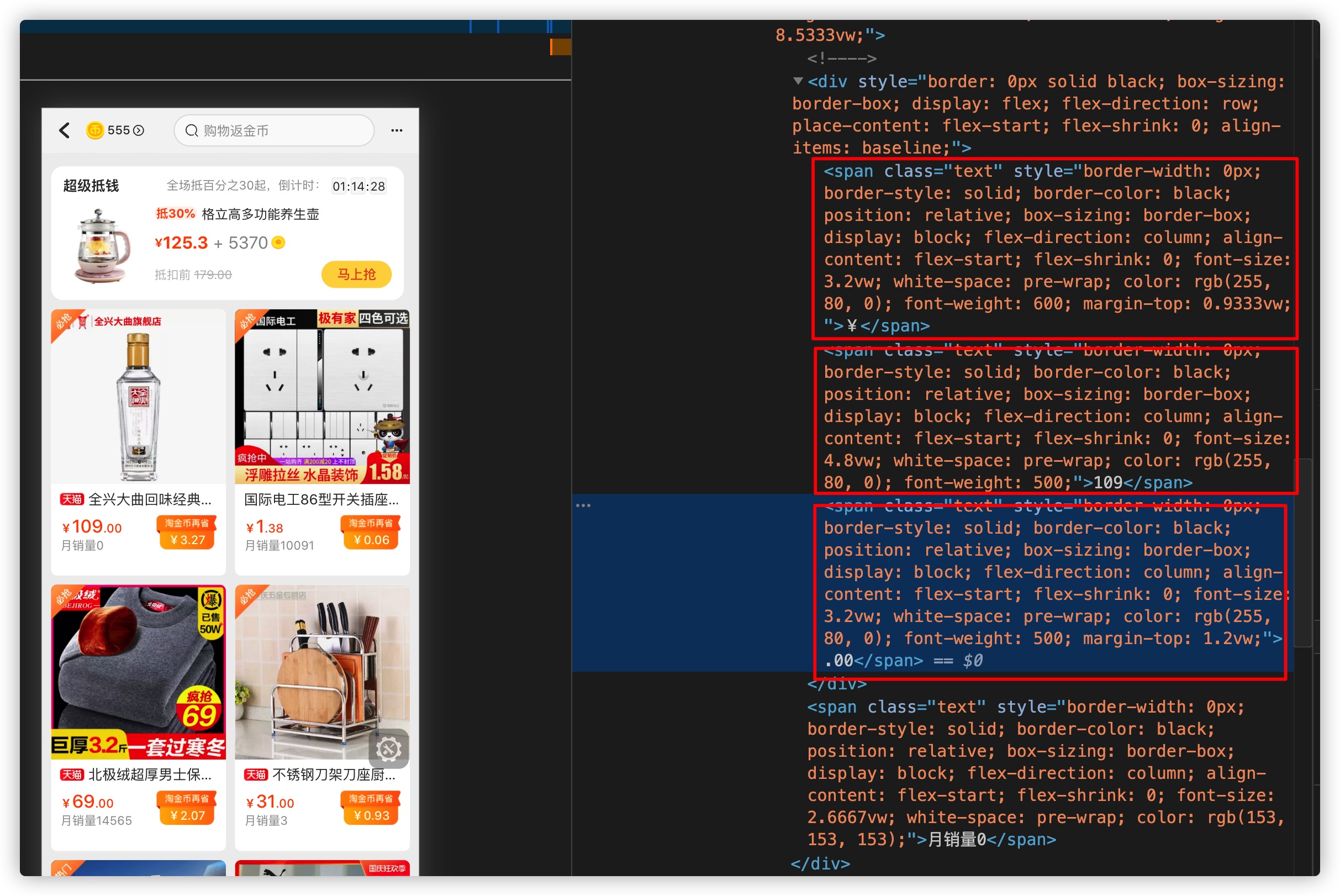Viewport: 1340px width, 896px height.
Task: Click the title 国际电工86型开关插座...
Action: tap(321, 499)
